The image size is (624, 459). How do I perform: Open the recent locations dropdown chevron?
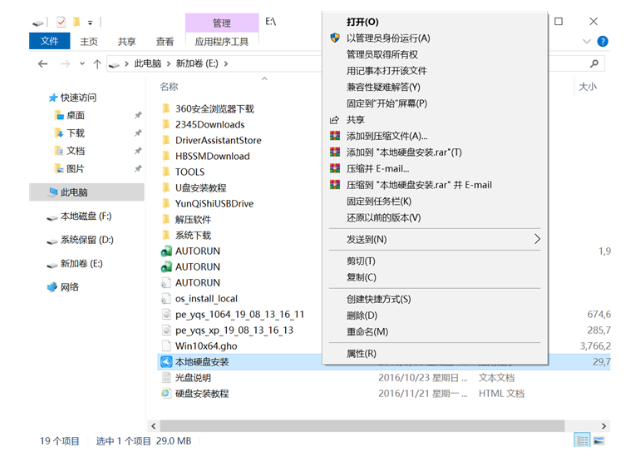tap(78, 63)
